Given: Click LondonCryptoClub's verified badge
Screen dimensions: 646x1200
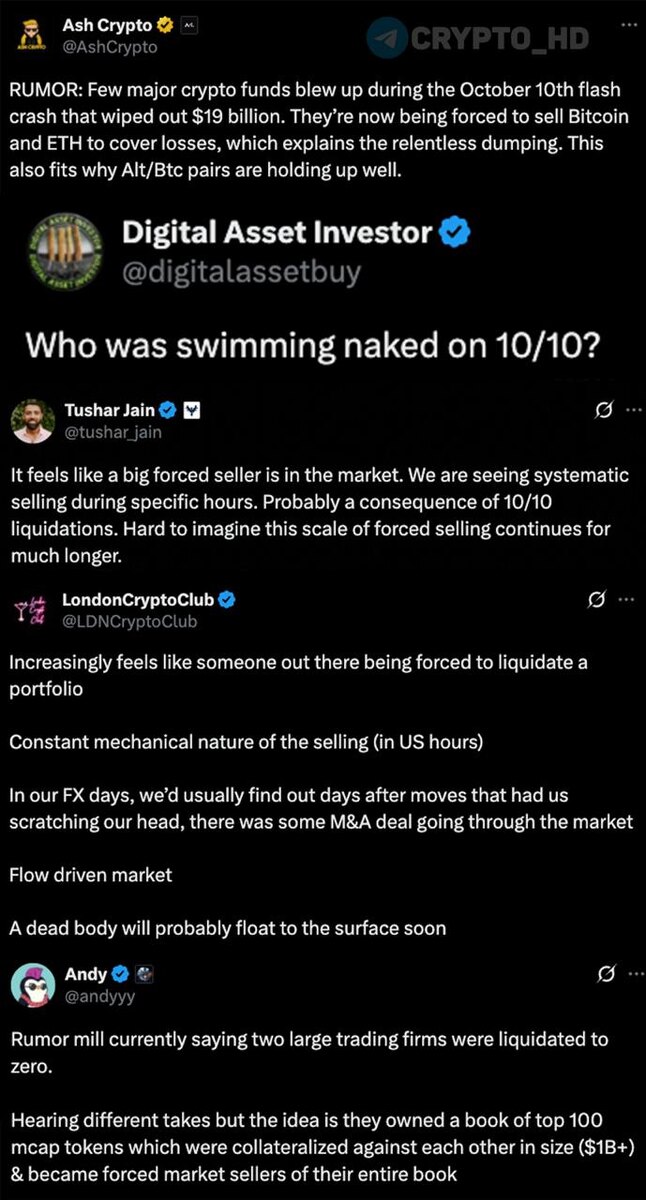Looking at the screenshot, I should [227, 600].
